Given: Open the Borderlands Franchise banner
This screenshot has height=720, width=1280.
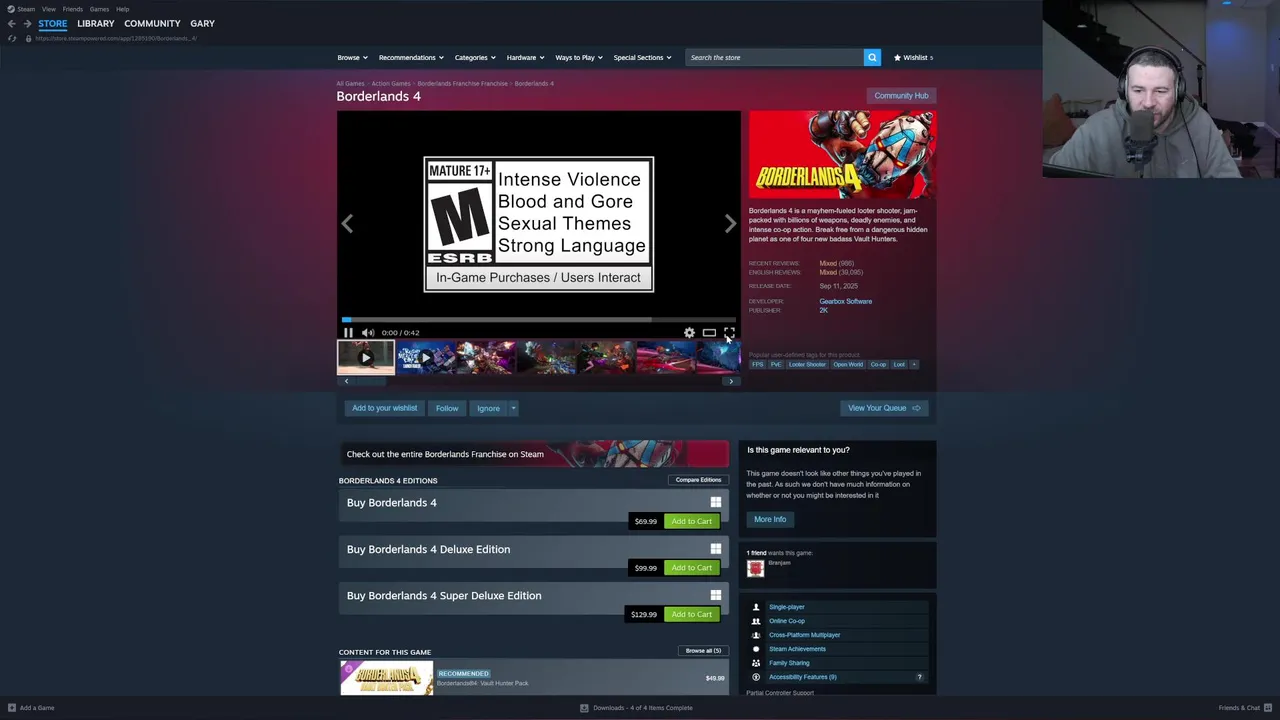Looking at the screenshot, I should (x=534, y=454).
